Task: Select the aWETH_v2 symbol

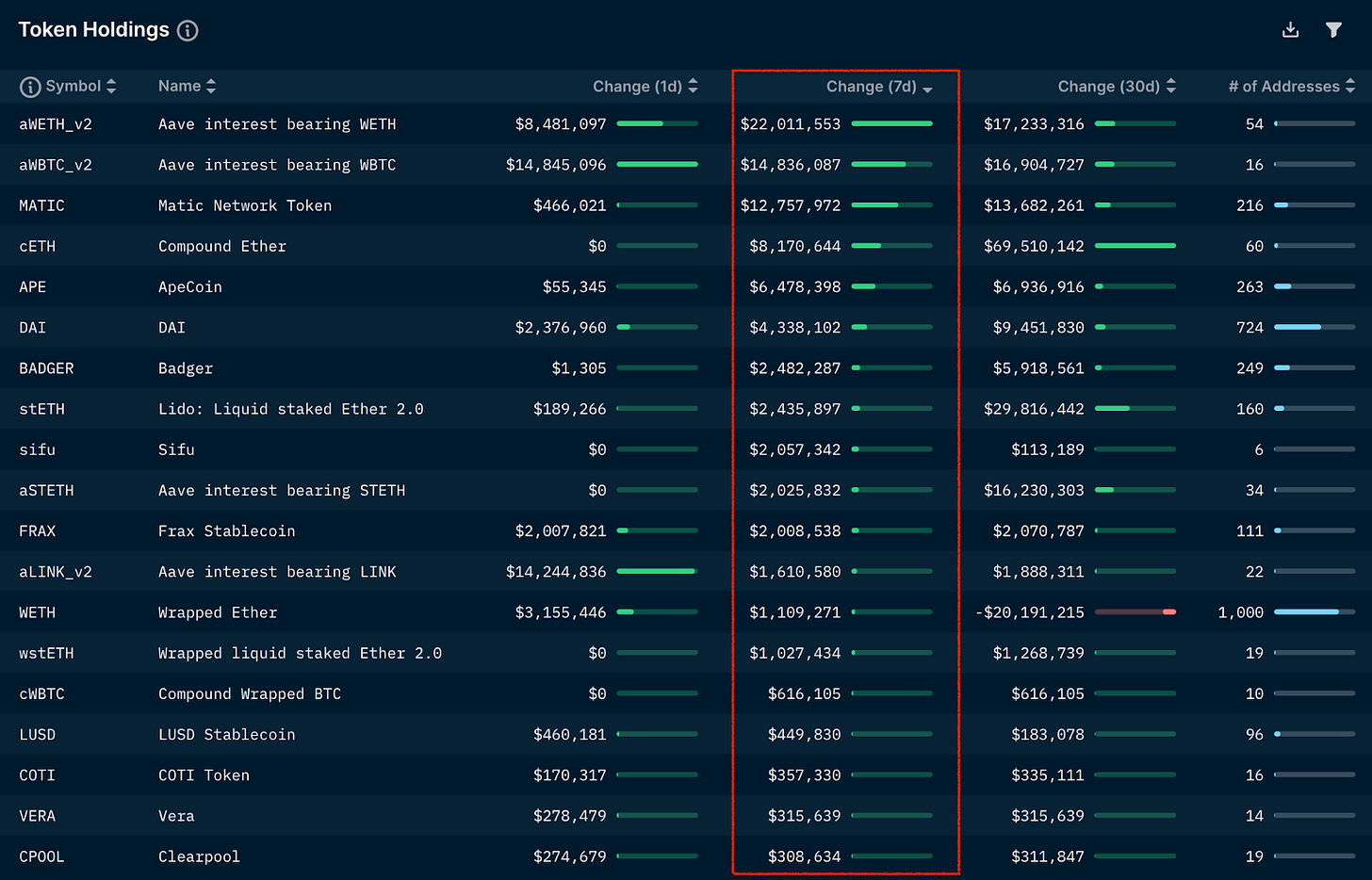Action: point(56,124)
